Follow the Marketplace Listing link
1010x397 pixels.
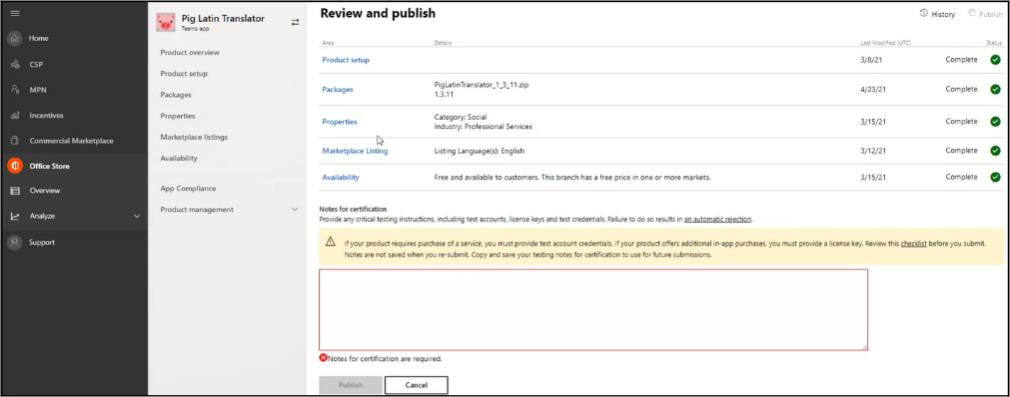pos(355,151)
